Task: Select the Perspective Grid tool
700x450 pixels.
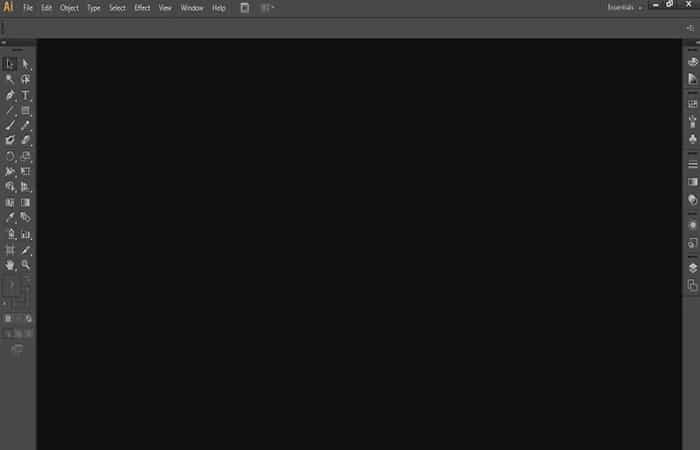Action: 25,187
